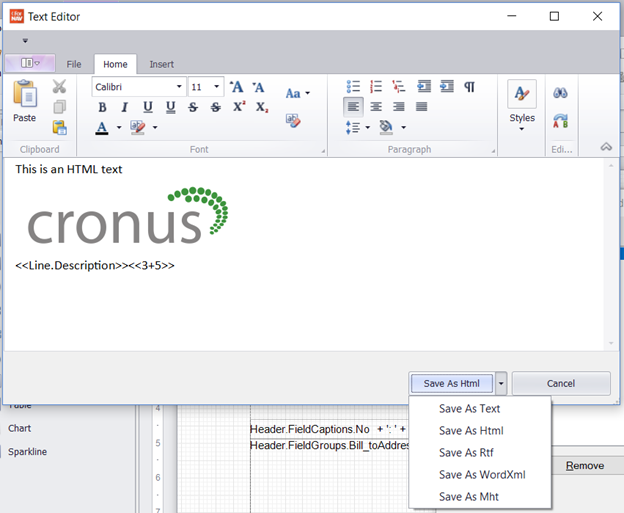Select Align Right paragraph alignment
624x513 pixels.
[398, 107]
